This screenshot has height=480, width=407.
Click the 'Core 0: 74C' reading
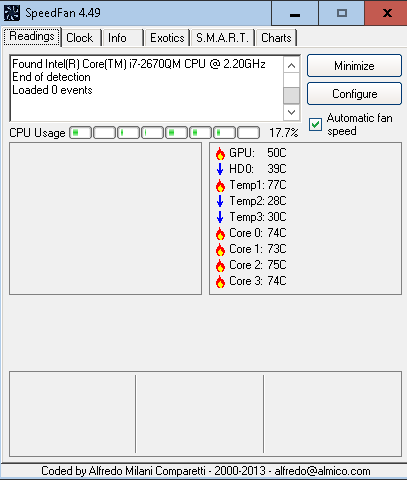(x=258, y=233)
